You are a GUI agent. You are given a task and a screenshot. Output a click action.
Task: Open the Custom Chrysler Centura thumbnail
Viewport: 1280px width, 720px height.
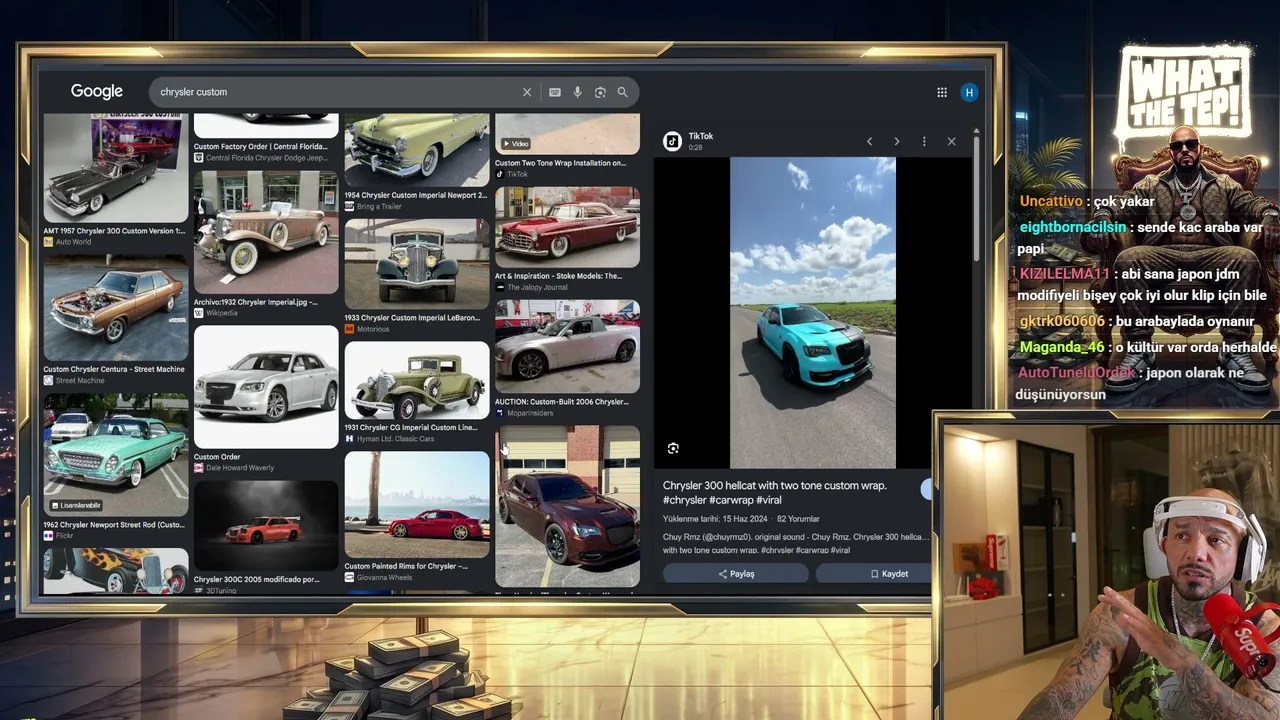pos(116,309)
